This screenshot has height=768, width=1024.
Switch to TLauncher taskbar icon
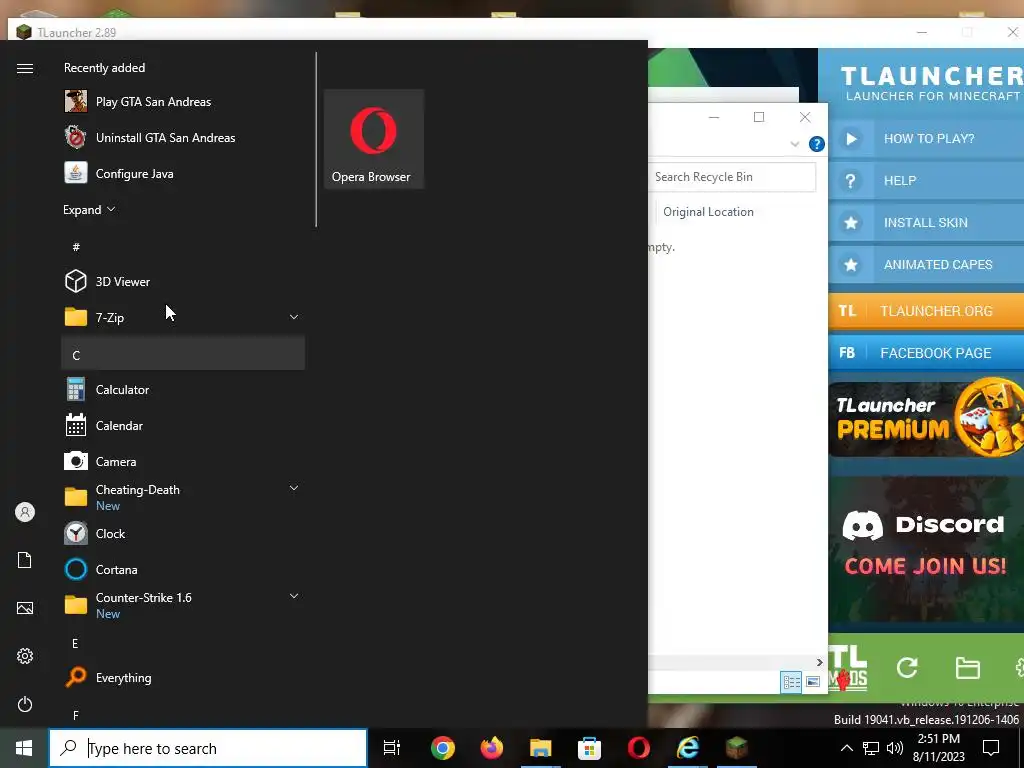[x=737, y=748]
